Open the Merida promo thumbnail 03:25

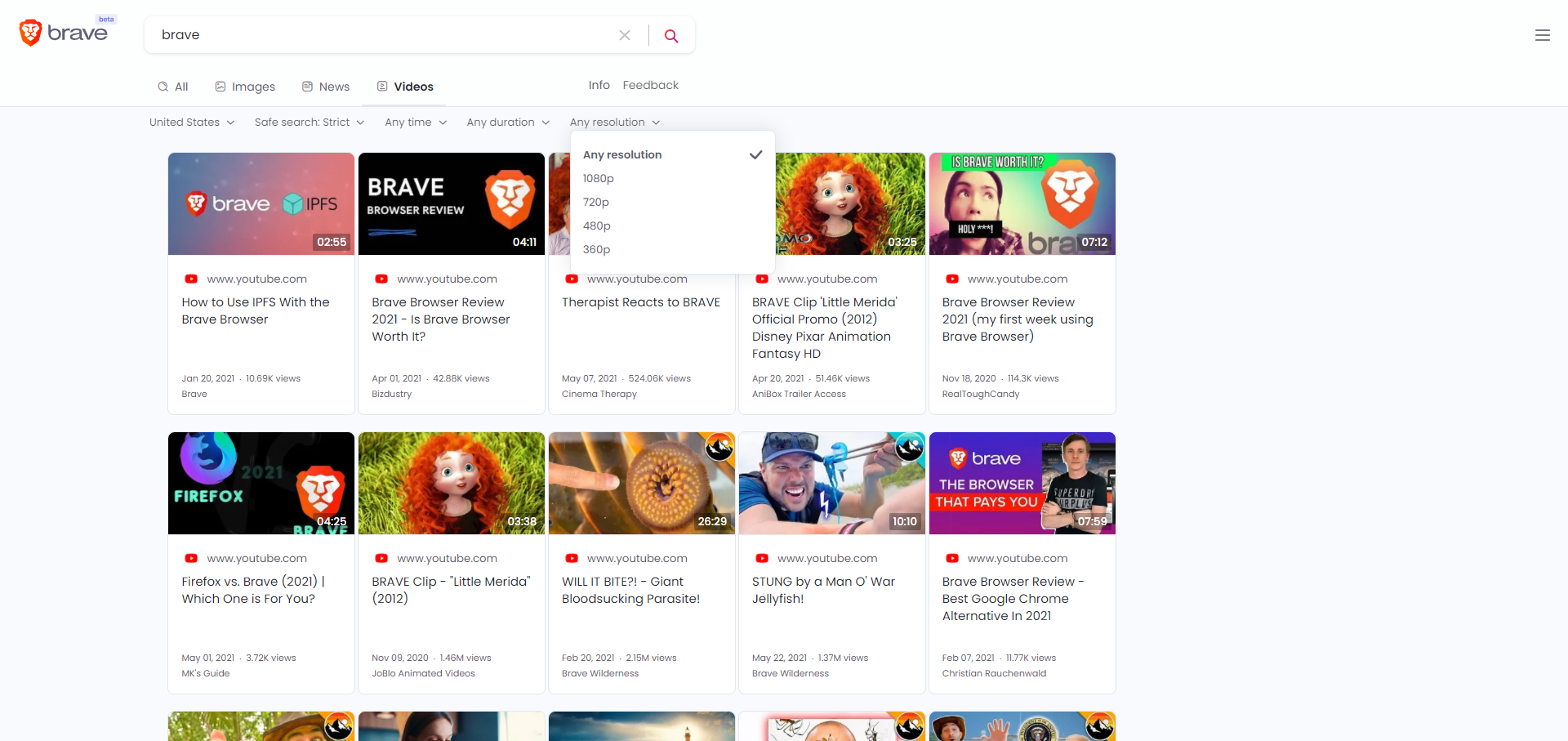[850, 203]
